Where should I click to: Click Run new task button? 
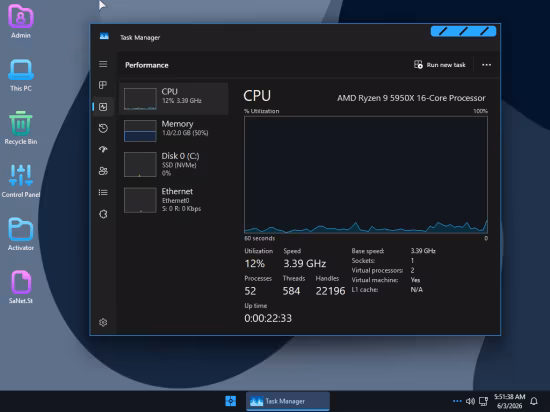coord(440,65)
